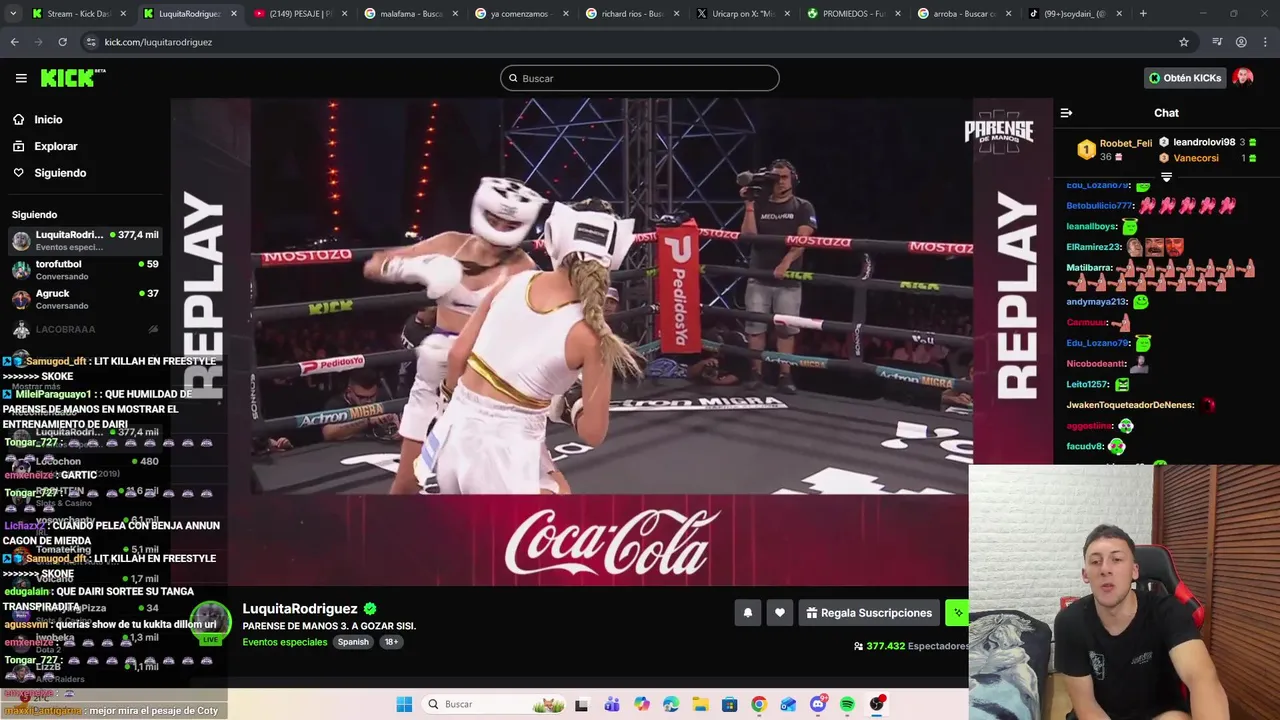Click Vanecorsi in gift leaderboard
Image resolution: width=1280 pixels, height=720 pixels.
coord(1207,158)
